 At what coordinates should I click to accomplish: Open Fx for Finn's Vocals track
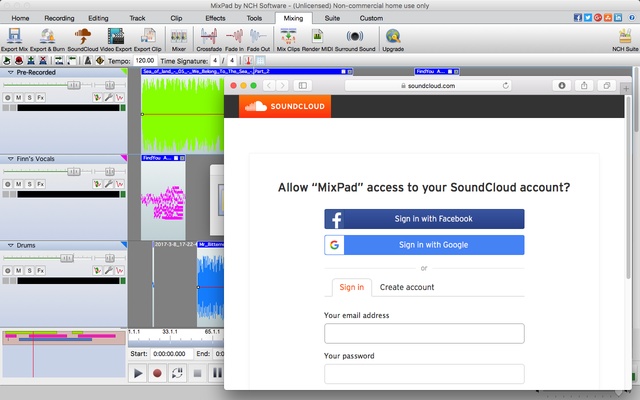pyautogui.click(x=40, y=184)
